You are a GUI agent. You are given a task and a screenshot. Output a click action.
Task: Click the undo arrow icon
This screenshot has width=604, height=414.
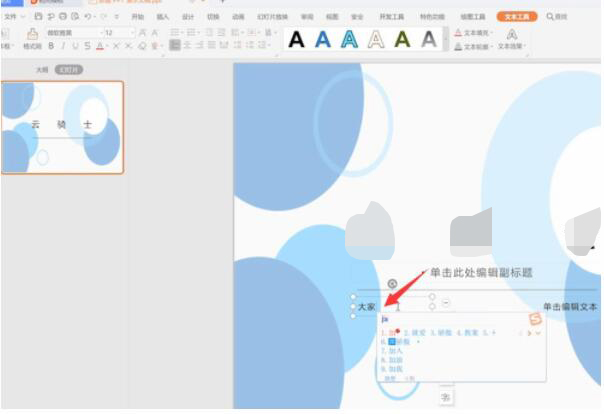88,16
